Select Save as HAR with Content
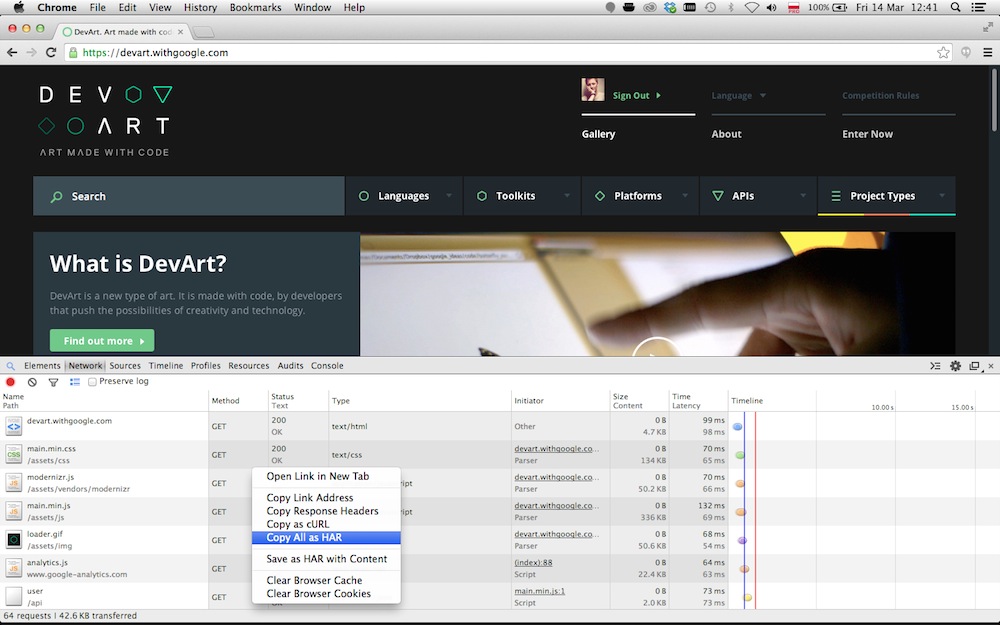This screenshot has width=1000, height=625. pyautogui.click(x=326, y=559)
